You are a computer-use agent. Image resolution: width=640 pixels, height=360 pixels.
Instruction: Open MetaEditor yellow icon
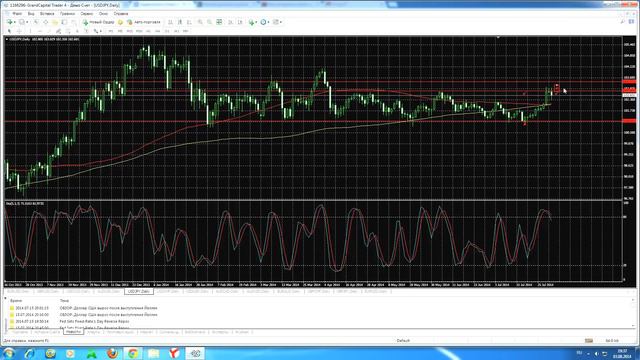tap(120, 22)
